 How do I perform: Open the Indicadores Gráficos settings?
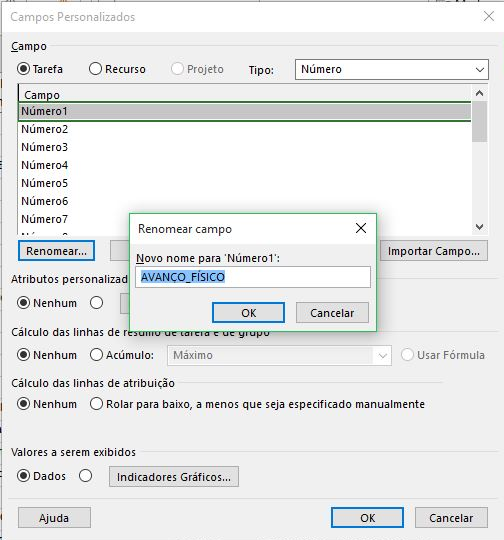click(174, 477)
